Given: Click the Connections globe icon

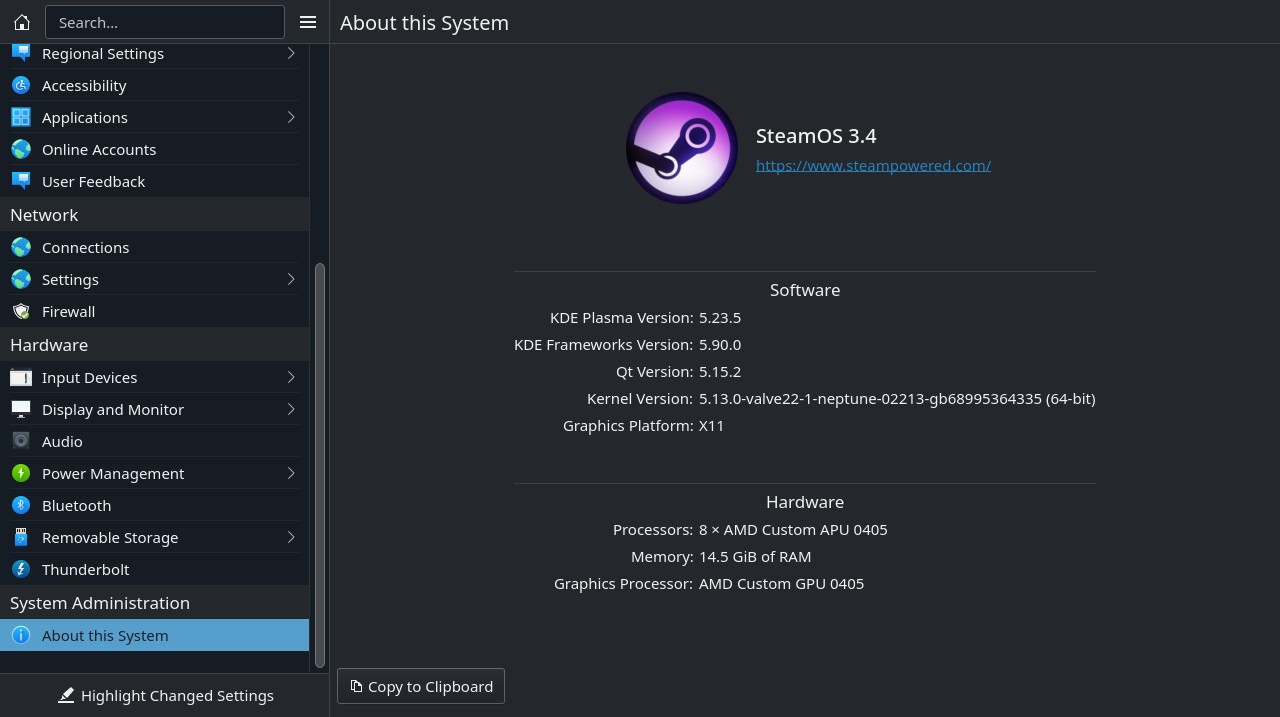Looking at the screenshot, I should 21,247.
